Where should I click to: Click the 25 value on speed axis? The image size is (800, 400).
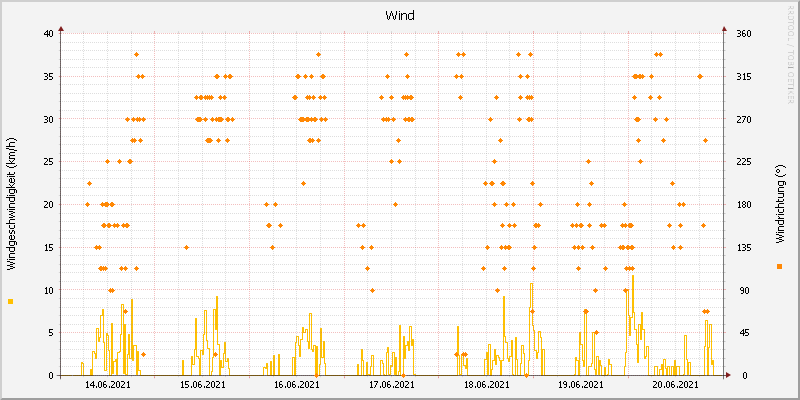tap(48, 162)
